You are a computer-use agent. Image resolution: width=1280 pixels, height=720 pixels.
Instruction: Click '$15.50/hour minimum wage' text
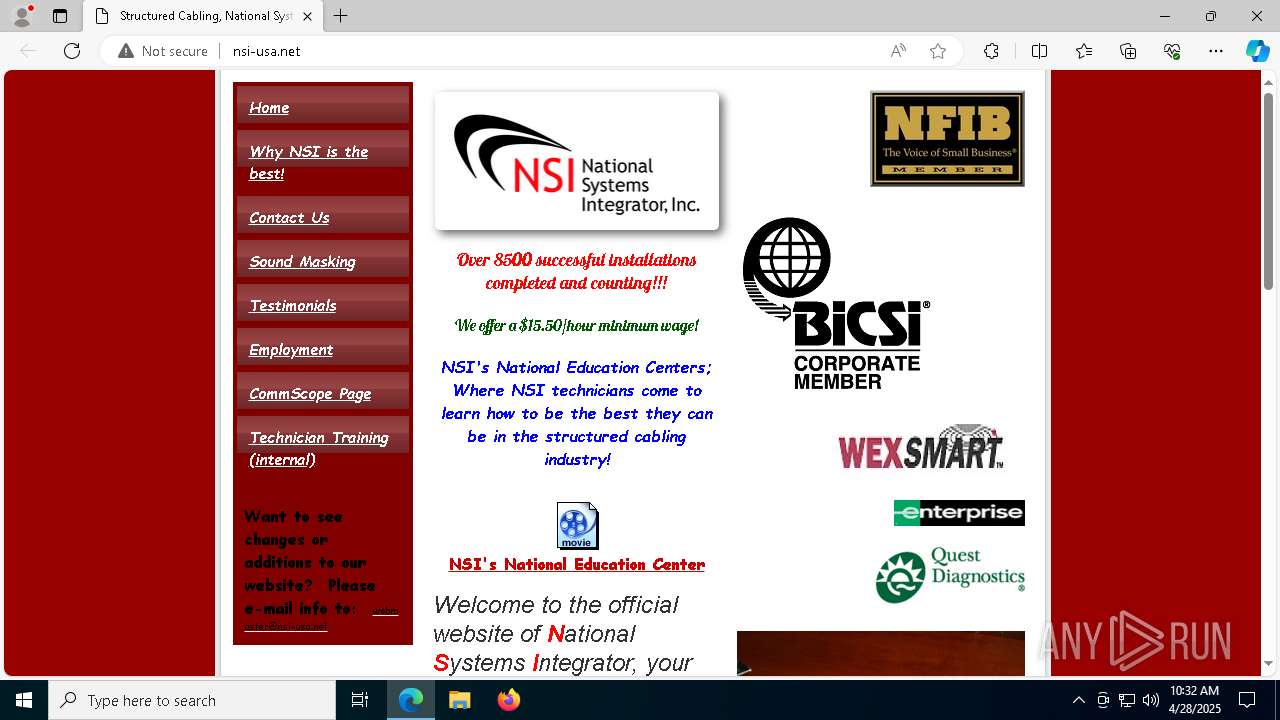point(577,325)
